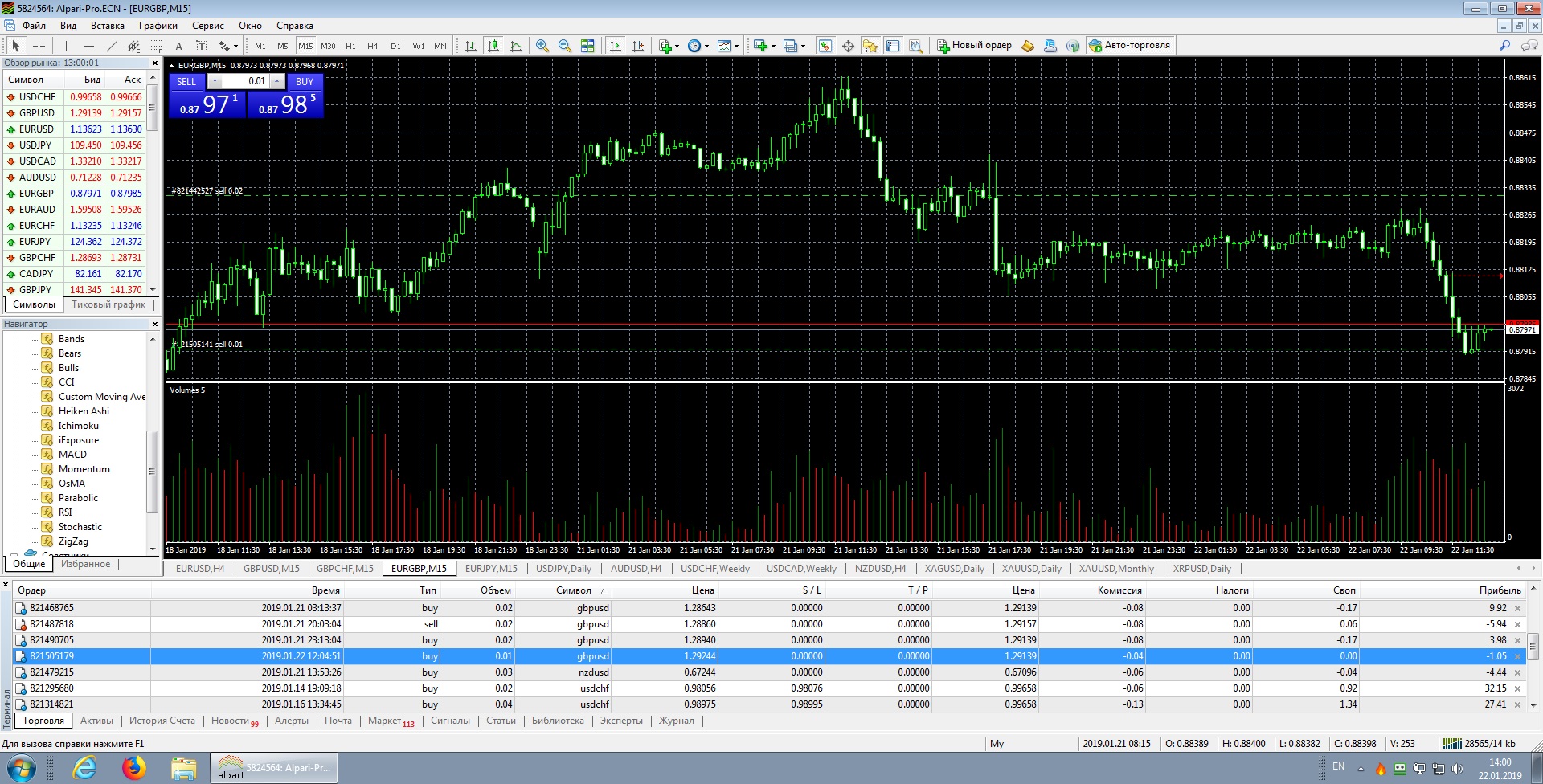Select the draw text label tool

(178, 46)
